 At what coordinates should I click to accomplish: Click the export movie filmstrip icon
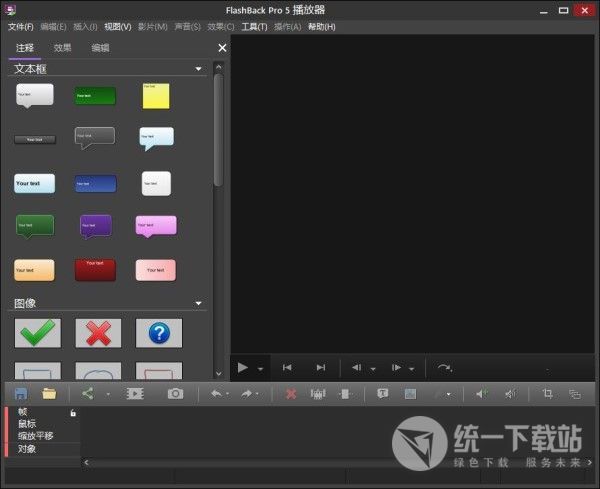(x=135, y=394)
